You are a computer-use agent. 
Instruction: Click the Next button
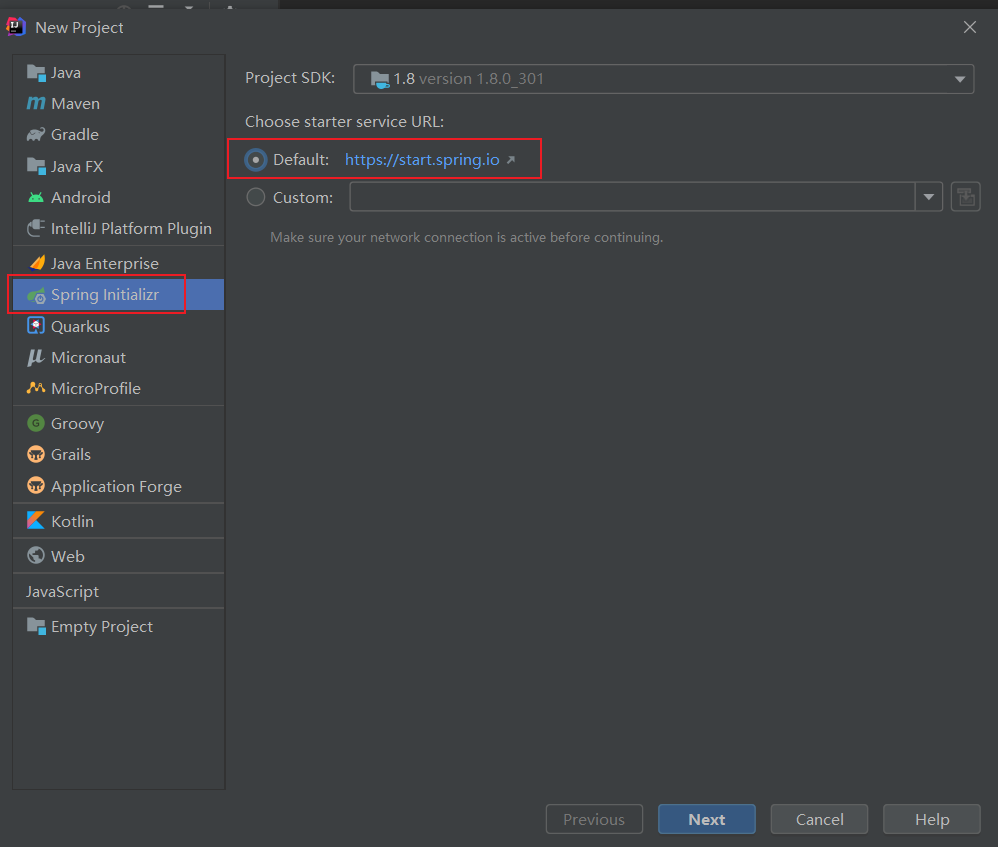(706, 819)
